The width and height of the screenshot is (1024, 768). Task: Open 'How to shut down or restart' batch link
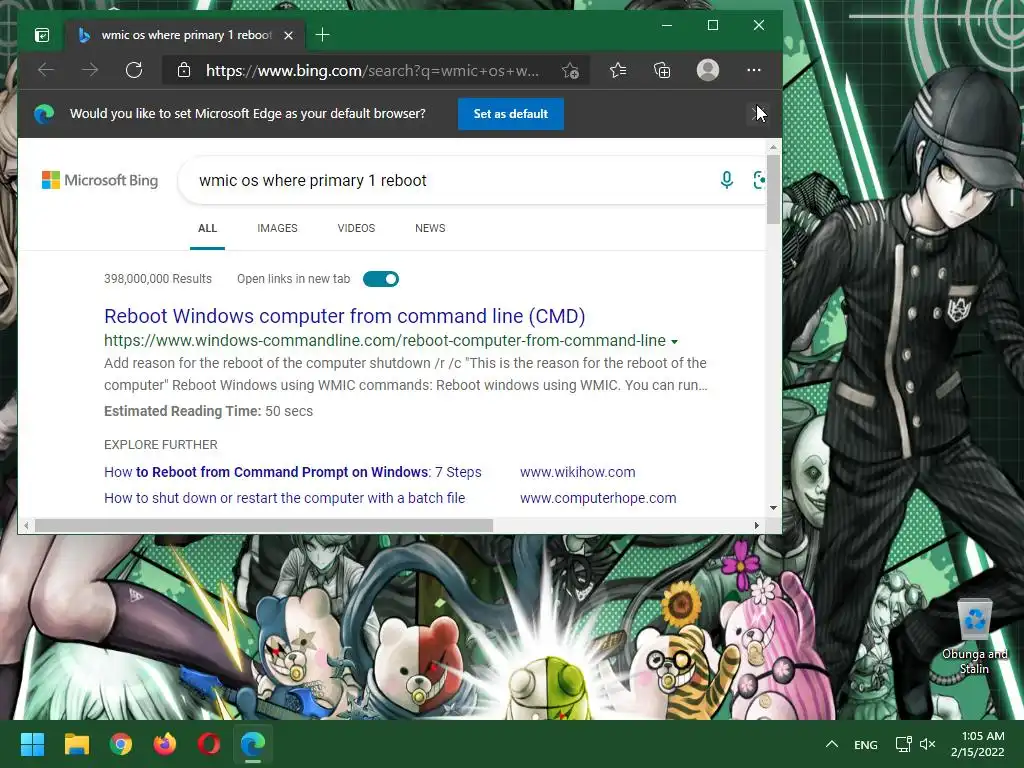285,498
